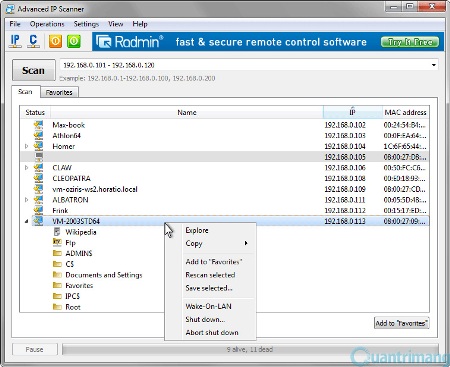Click the green power toolbar icon
Screen dimensions: 450x367
pos(74,41)
